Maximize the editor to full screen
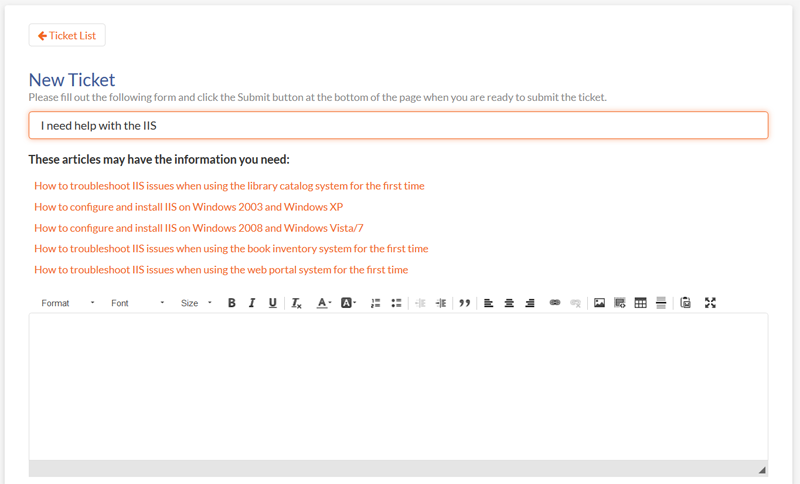This screenshot has width=800, height=484. pos(710,303)
